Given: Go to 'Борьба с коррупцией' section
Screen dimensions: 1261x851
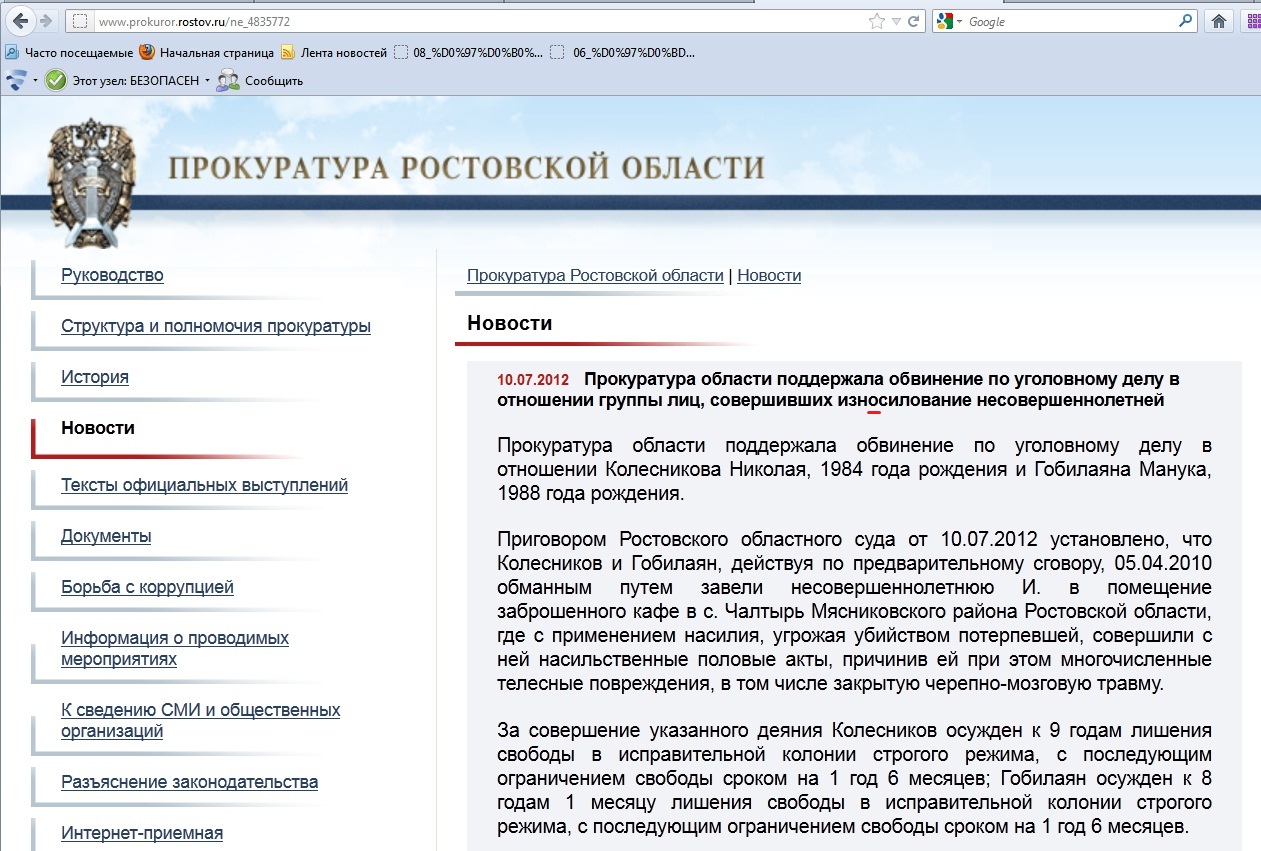Looking at the screenshot, I should 147,587.
